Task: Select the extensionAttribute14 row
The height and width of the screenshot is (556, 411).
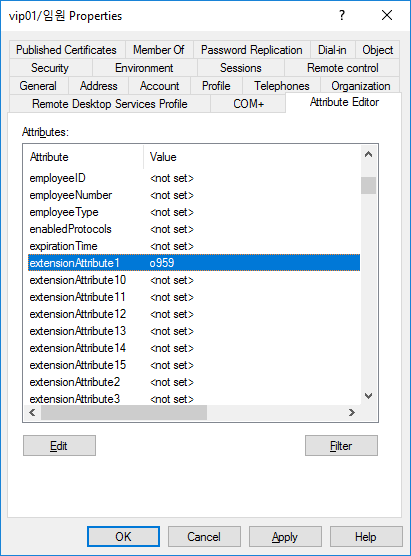Action: point(194,348)
